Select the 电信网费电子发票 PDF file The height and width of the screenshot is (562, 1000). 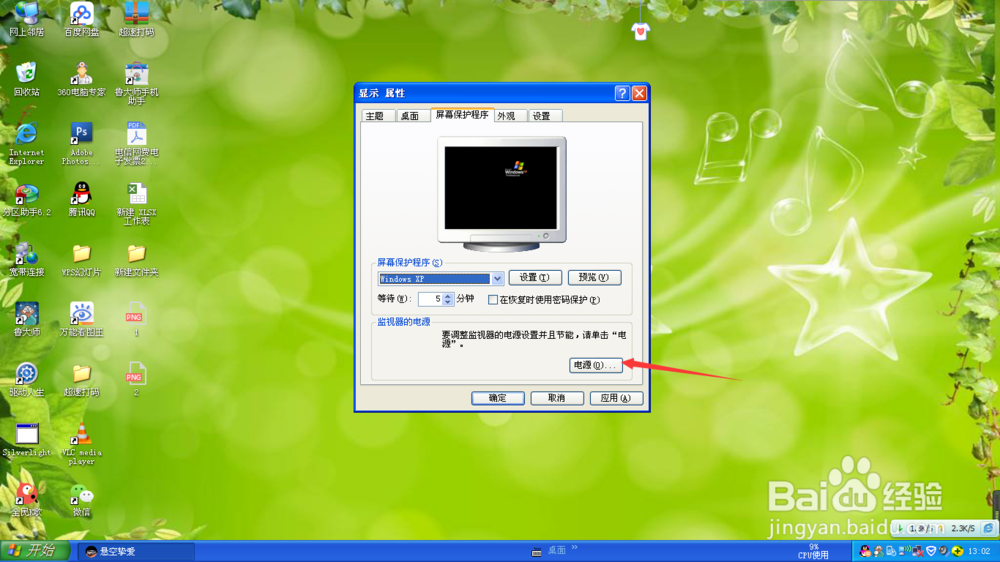coord(136,144)
